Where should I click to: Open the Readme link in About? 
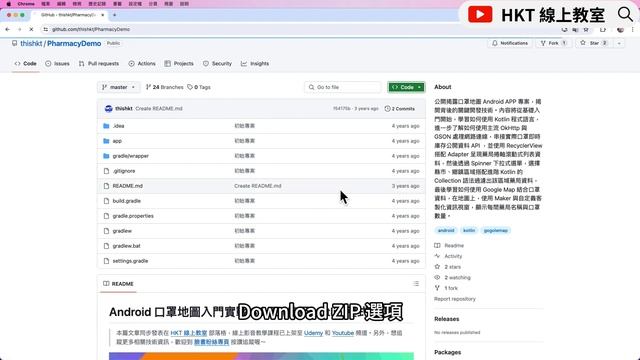point(454,246)
